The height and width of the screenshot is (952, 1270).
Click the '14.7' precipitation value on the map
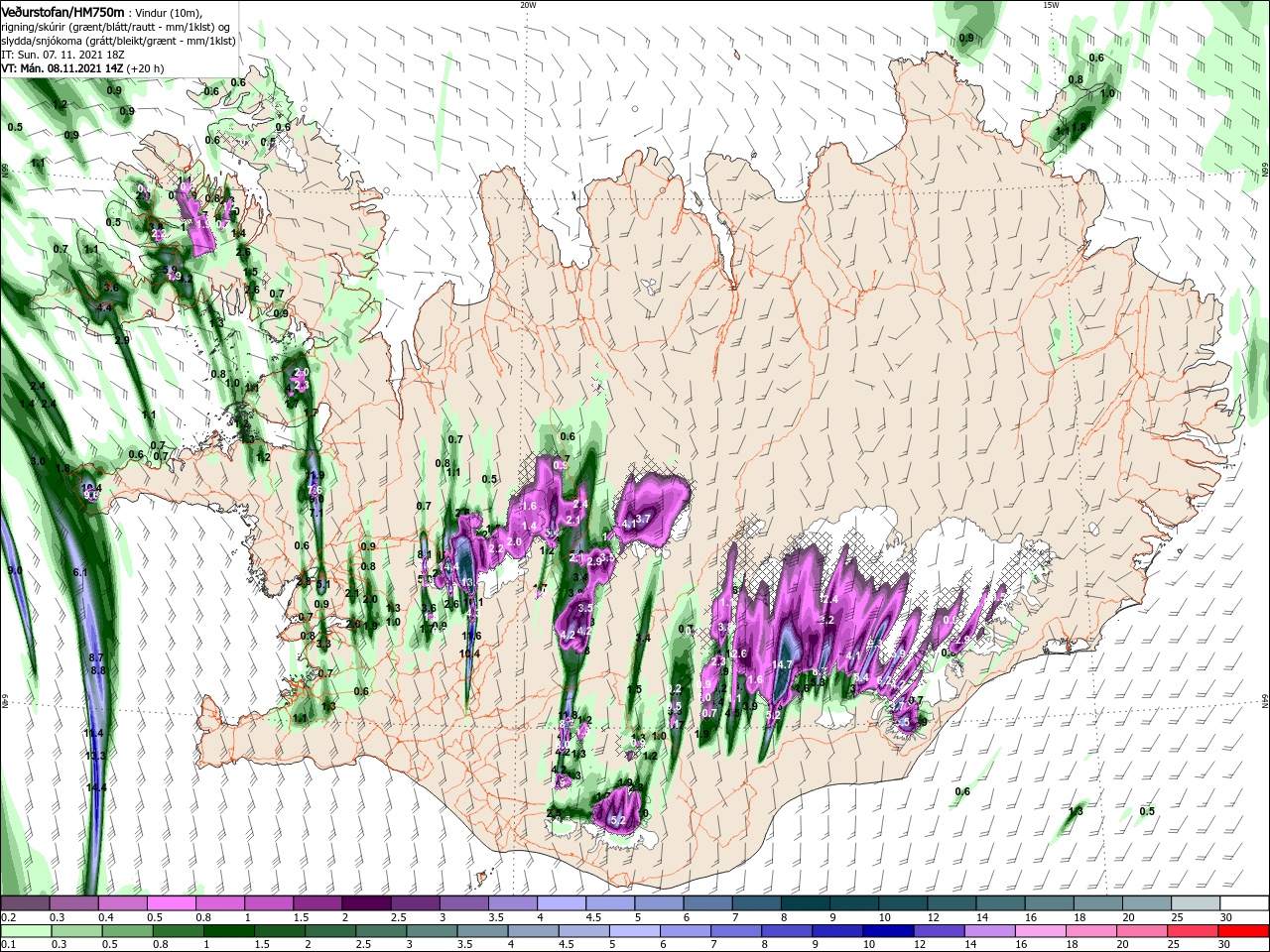click(x=782, y=664)
